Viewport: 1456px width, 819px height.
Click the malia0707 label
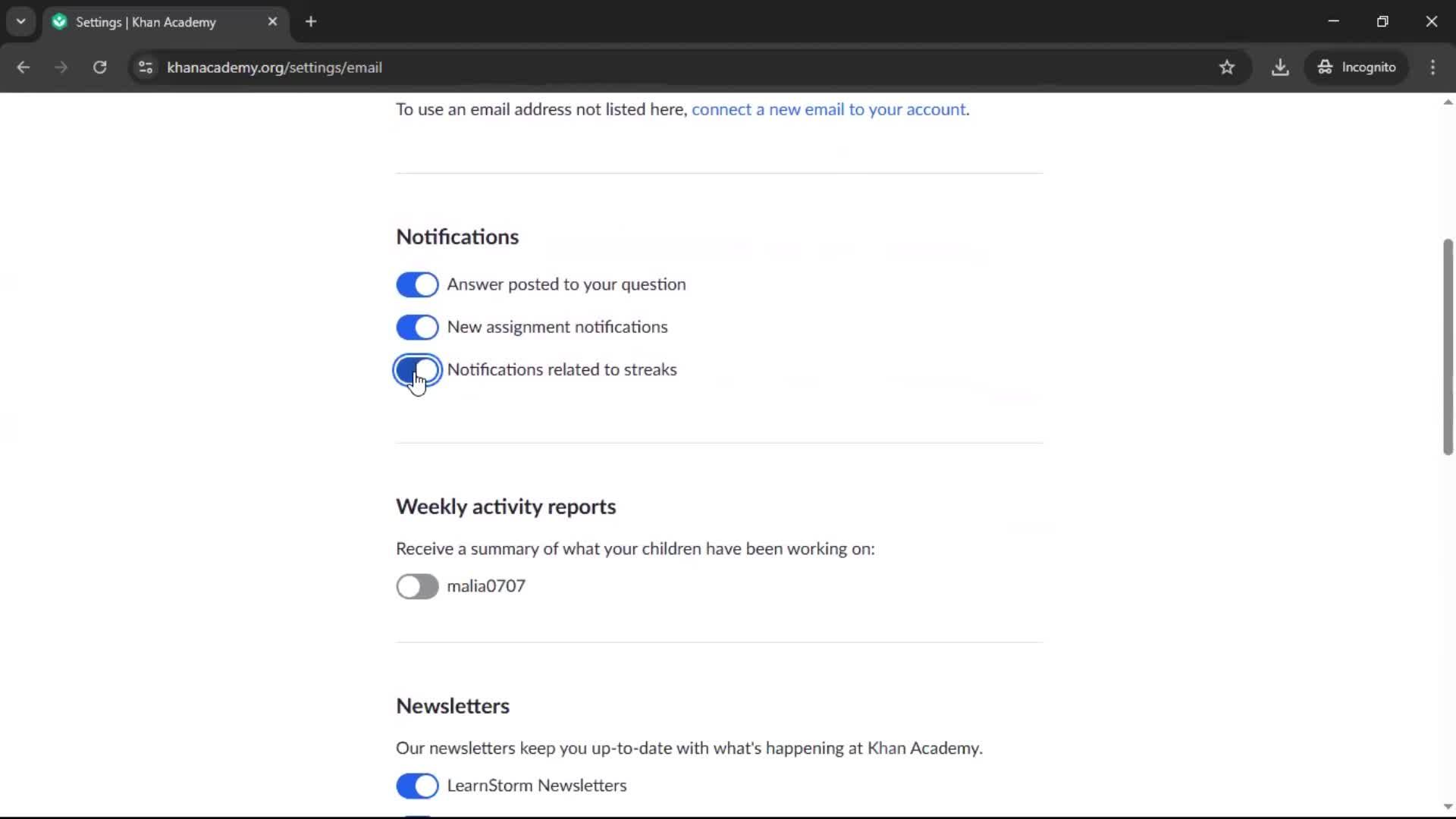pos(486,586)
